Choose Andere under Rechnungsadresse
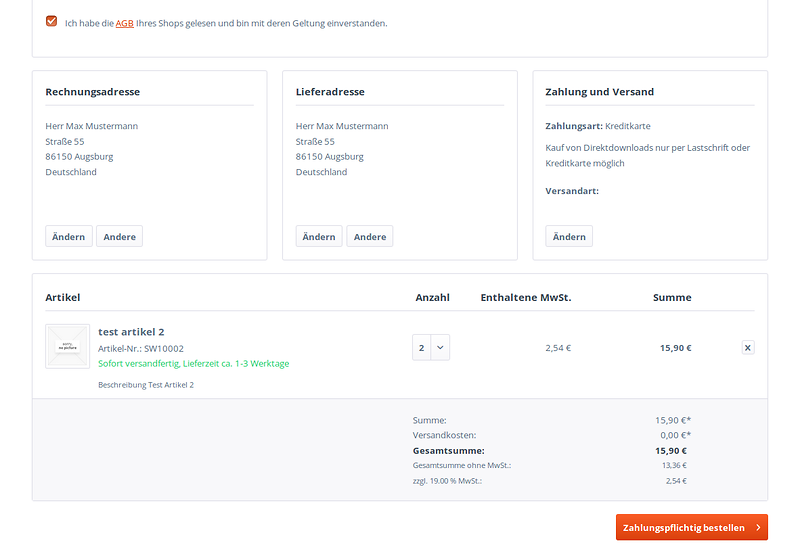800x560 pixels. 119,236
